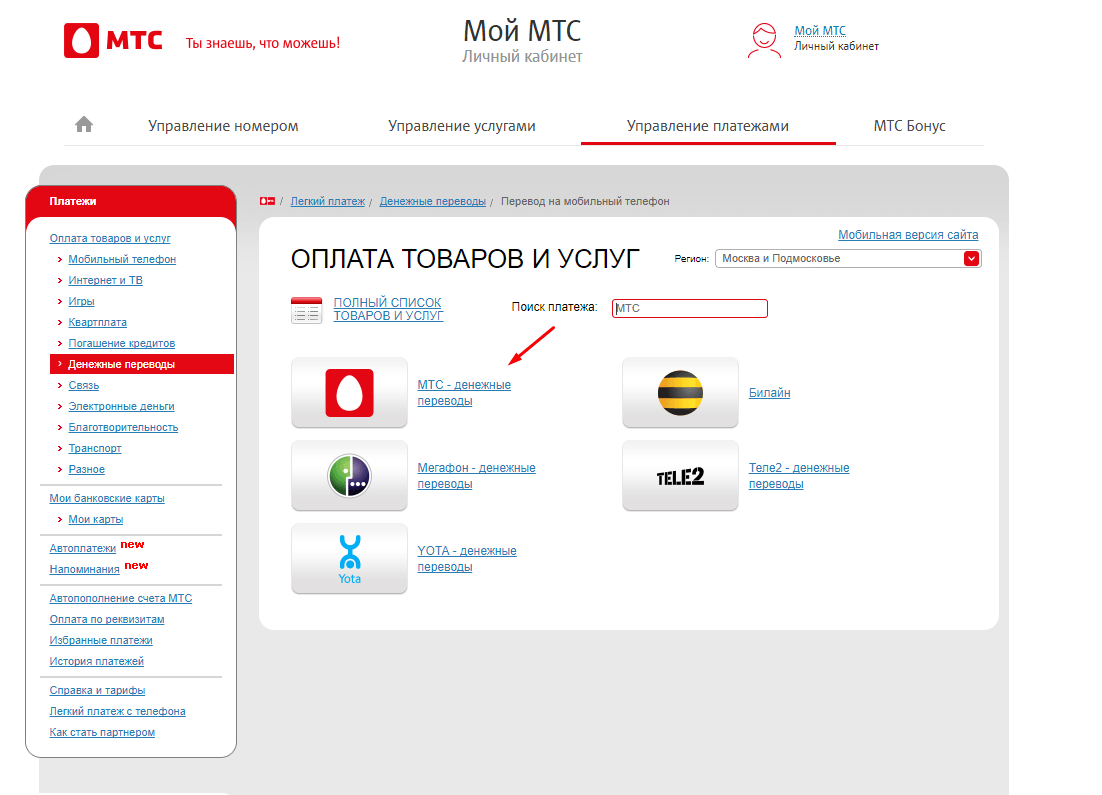Open ПОЛНЫЙ СПИСОК ТОВАРОВ И УСЛУГ link

click(388, 309)
